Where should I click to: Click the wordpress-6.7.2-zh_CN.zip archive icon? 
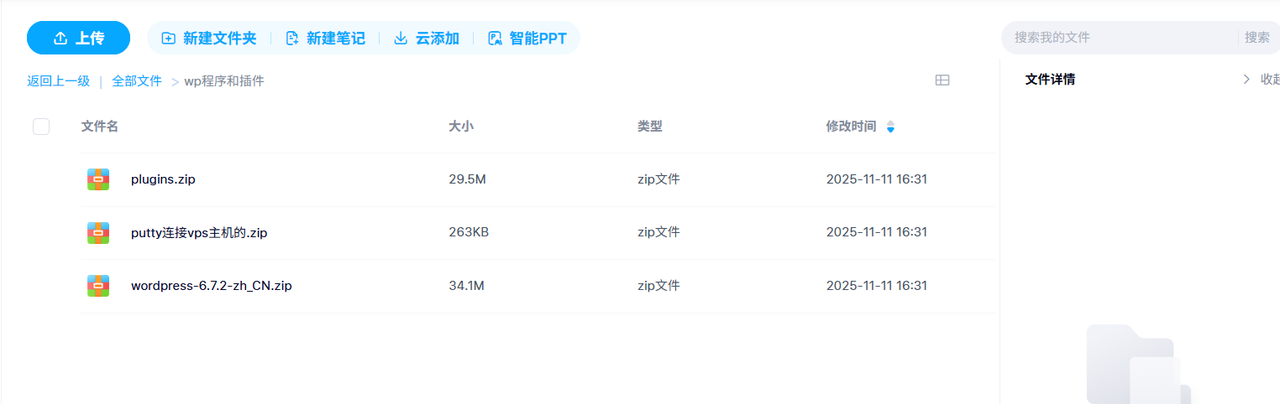point(98,286)
